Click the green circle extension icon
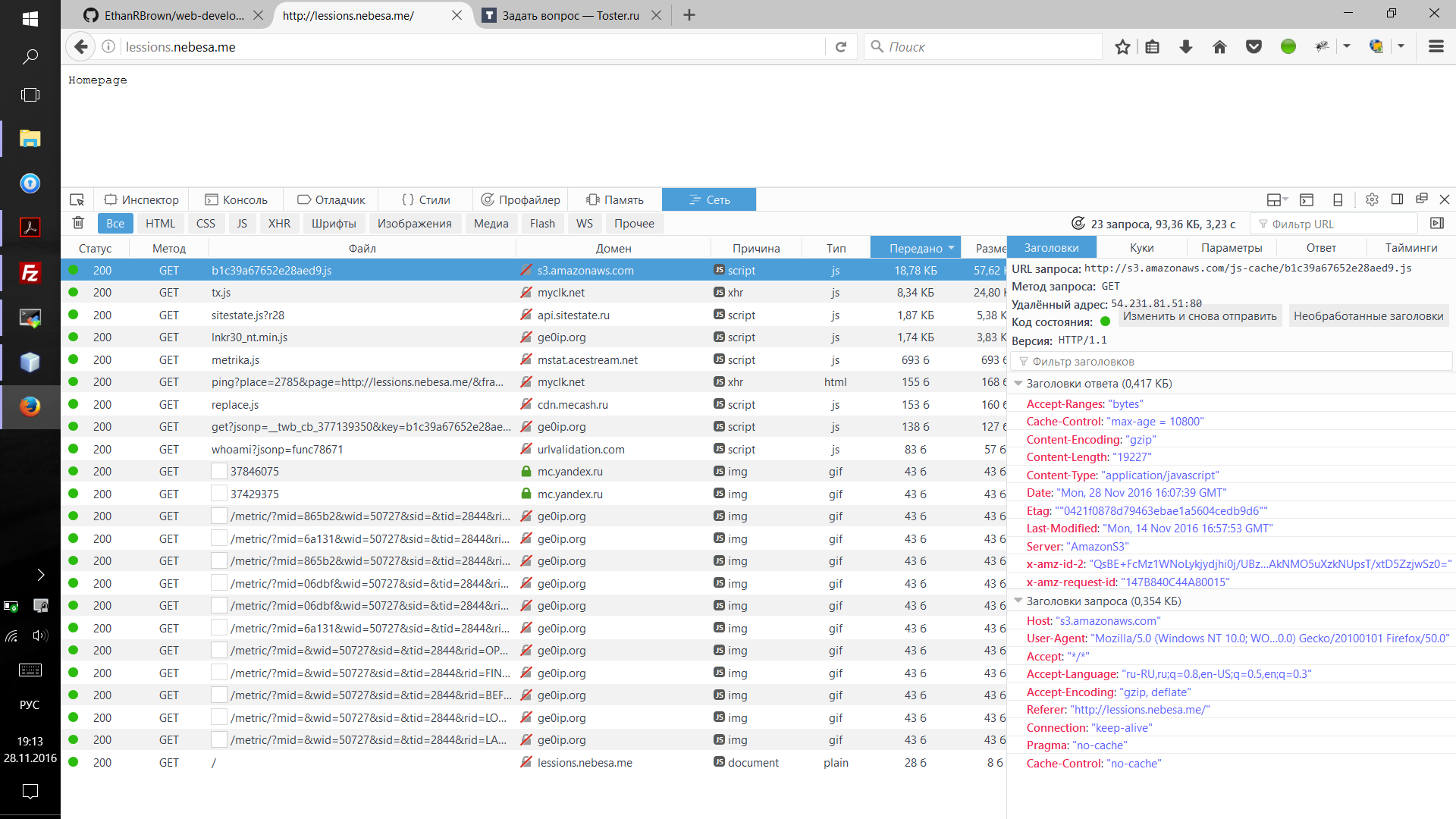Screen dimensions: 1456x819 (1288, 47)
